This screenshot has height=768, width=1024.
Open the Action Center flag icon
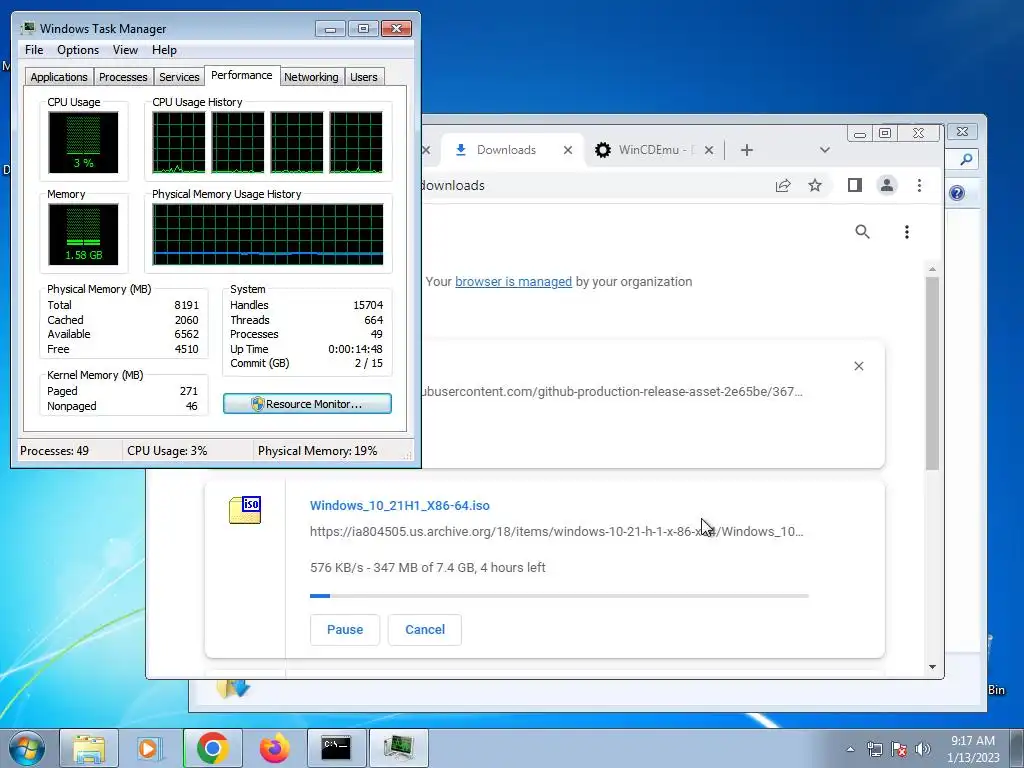[898, 749]
